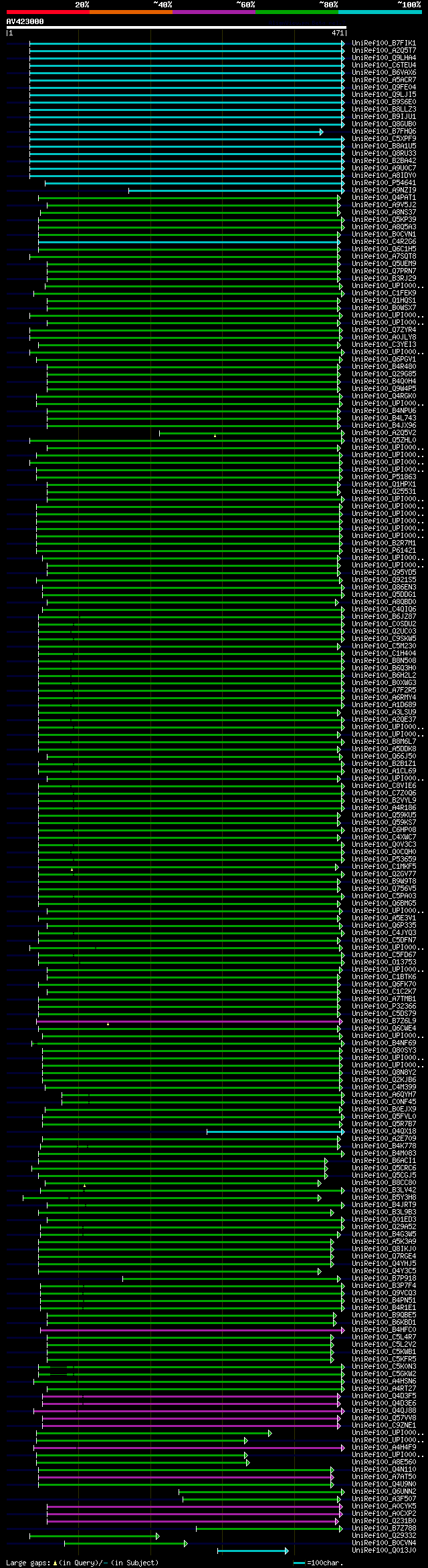Click the UniRef100_Q4RGK0 label
Viewport: 428px width, 1568px height.
384,396
